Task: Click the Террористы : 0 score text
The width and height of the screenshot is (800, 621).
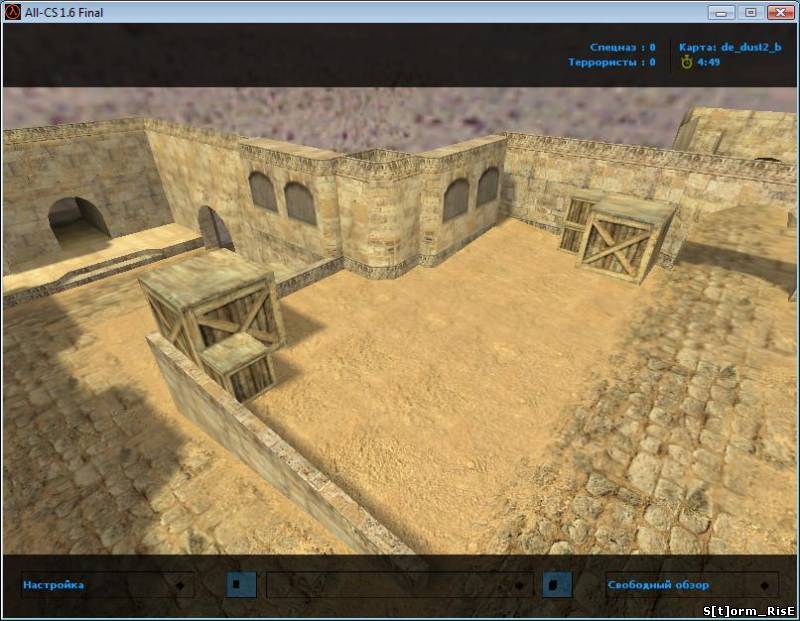Action: pyautogui.click(x=612, y=62)
